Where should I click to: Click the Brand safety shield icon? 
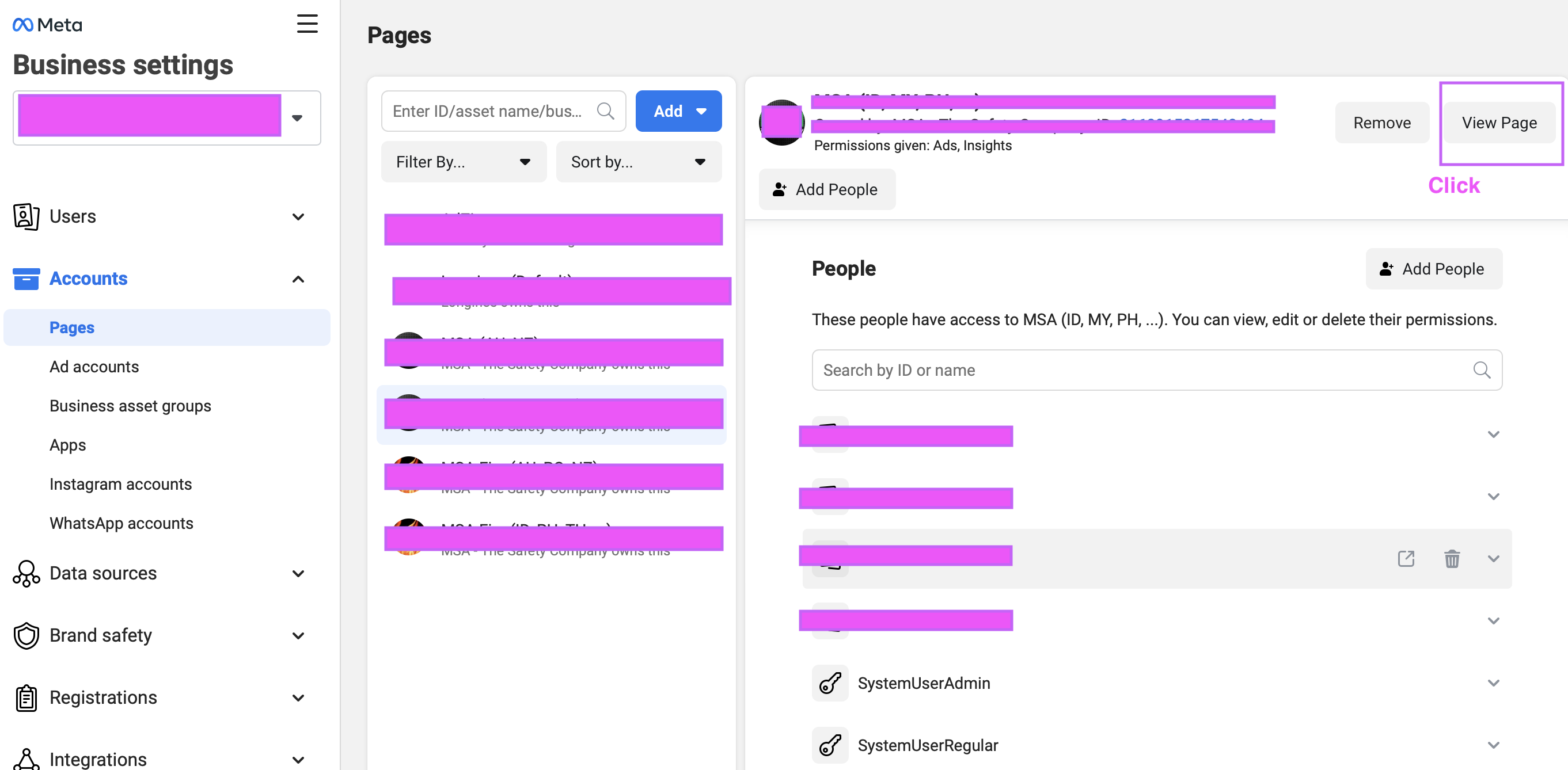pos(26,635)
